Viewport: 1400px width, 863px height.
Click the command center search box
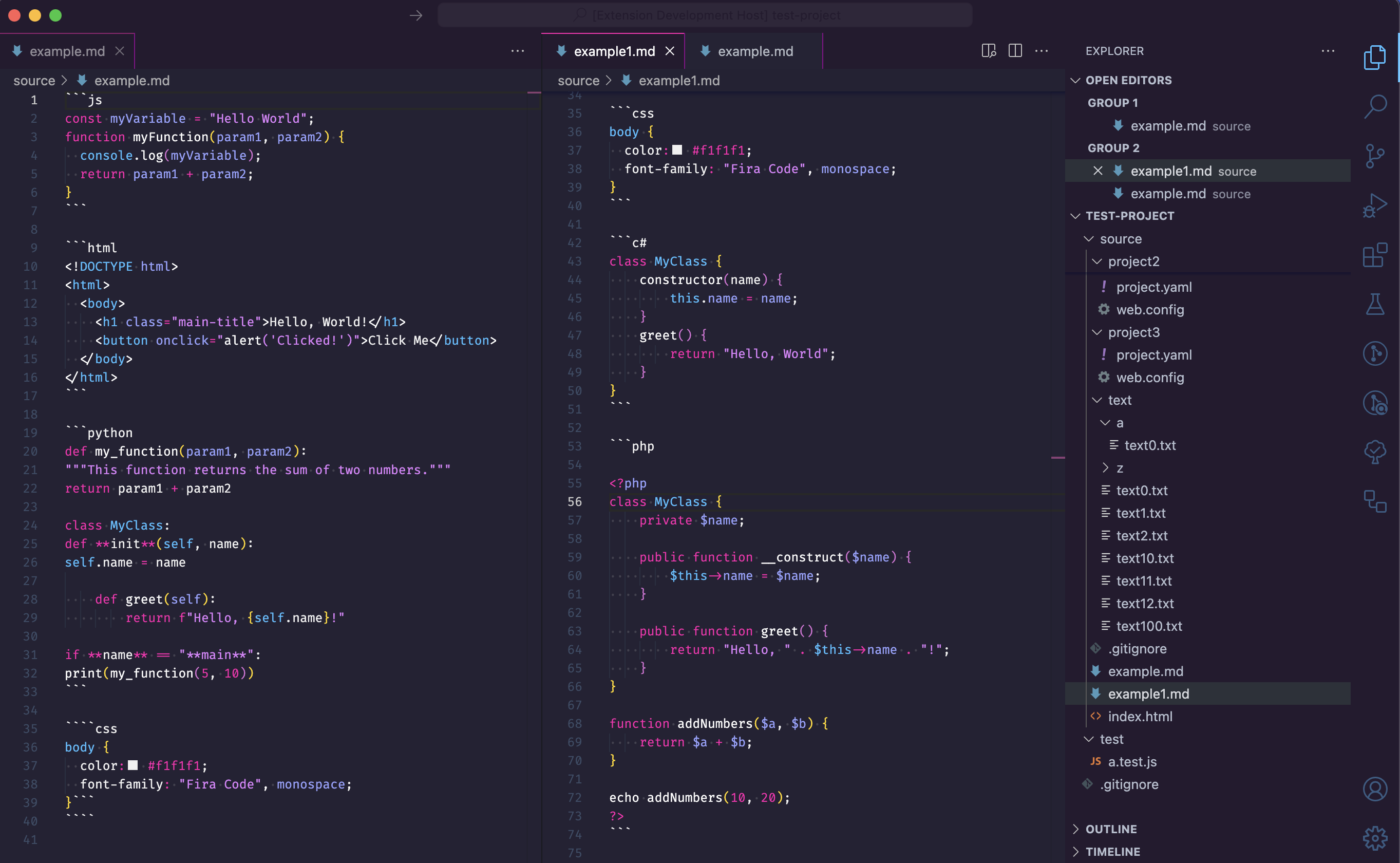tap(705, 15)
